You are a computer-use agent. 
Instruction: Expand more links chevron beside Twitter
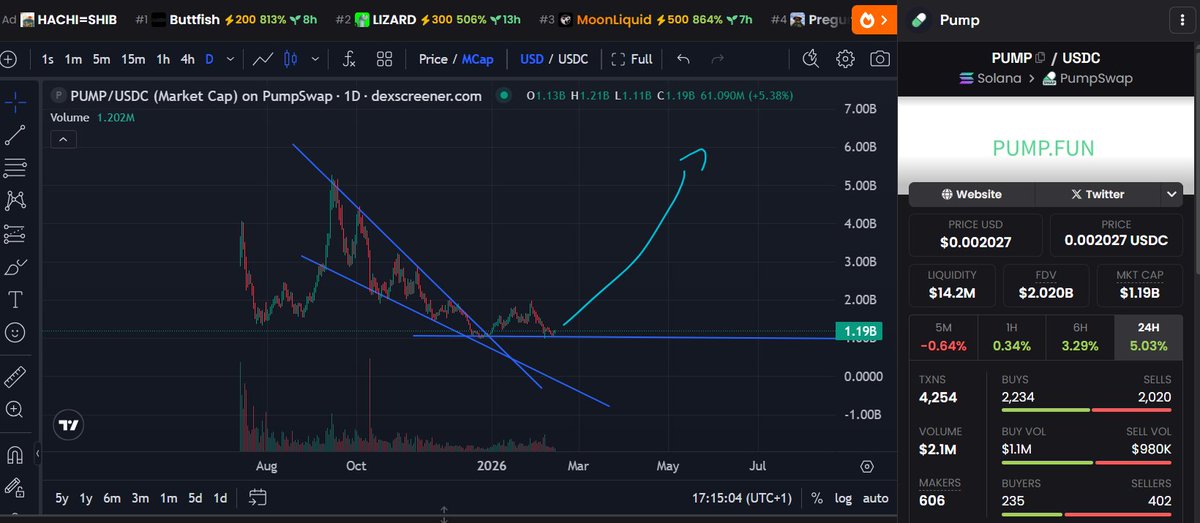1171,194
